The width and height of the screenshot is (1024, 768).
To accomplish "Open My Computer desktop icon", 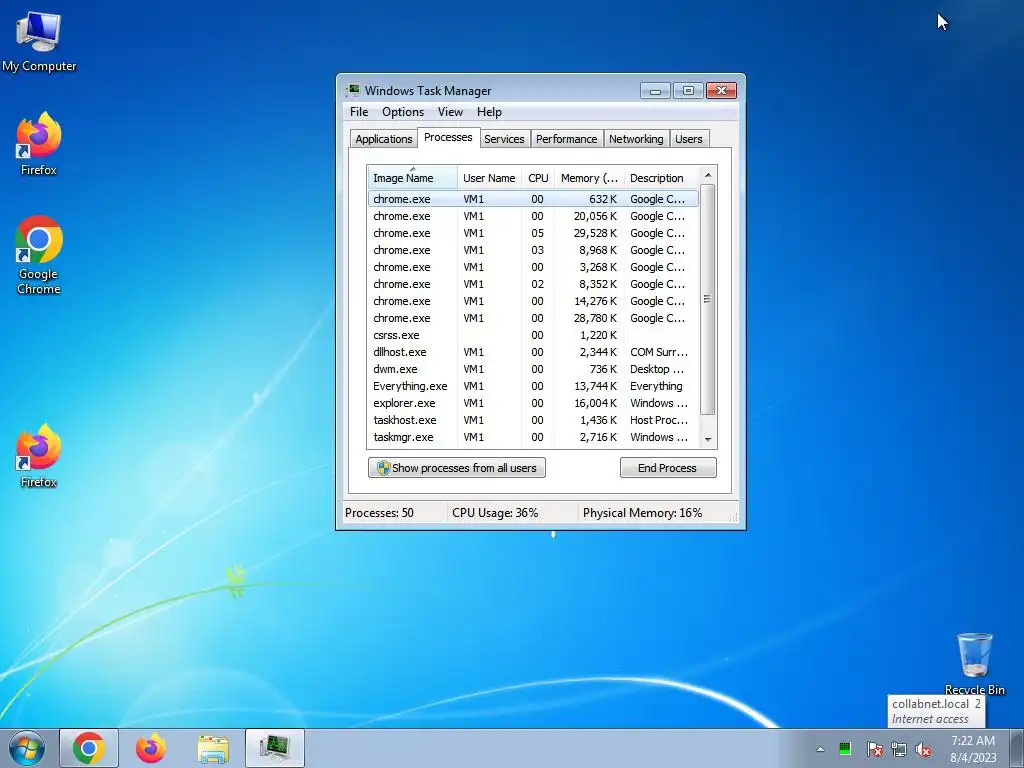I will (39, 41).
